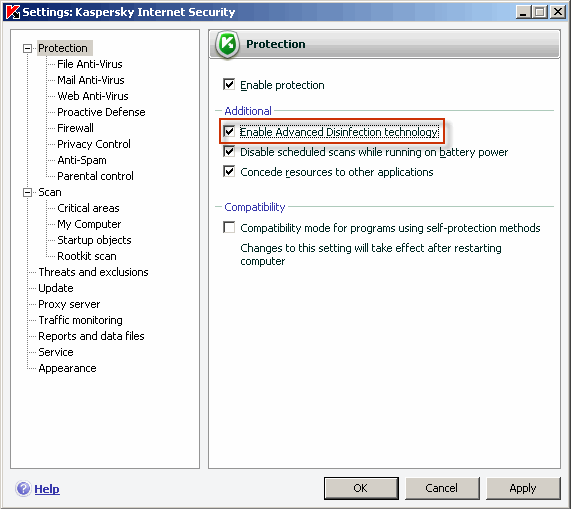The width and height of the screenshot is (571, 509).
Task: Click the Apply button
Action: point(523,488)
